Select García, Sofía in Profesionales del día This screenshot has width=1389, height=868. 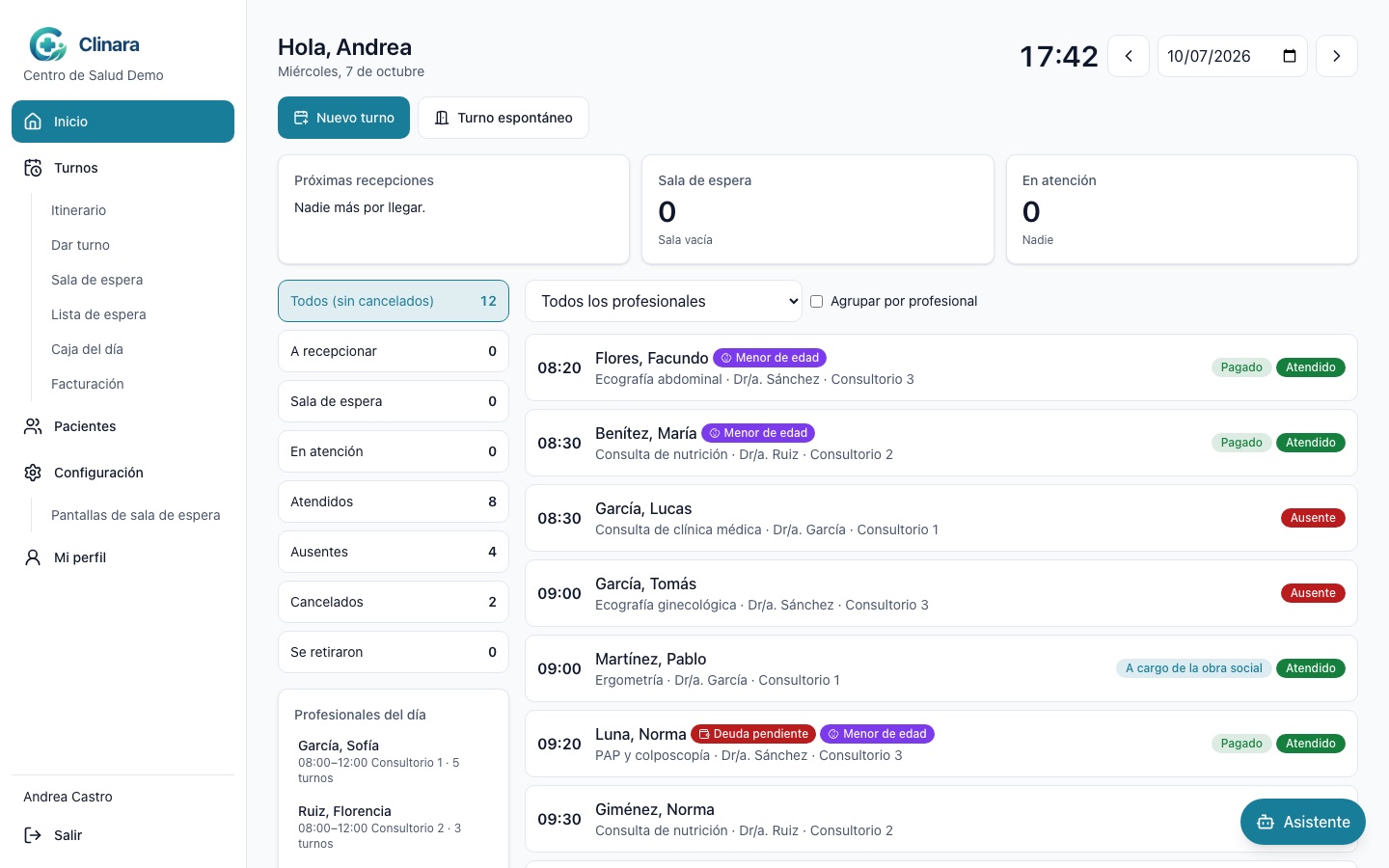[394, 761]
